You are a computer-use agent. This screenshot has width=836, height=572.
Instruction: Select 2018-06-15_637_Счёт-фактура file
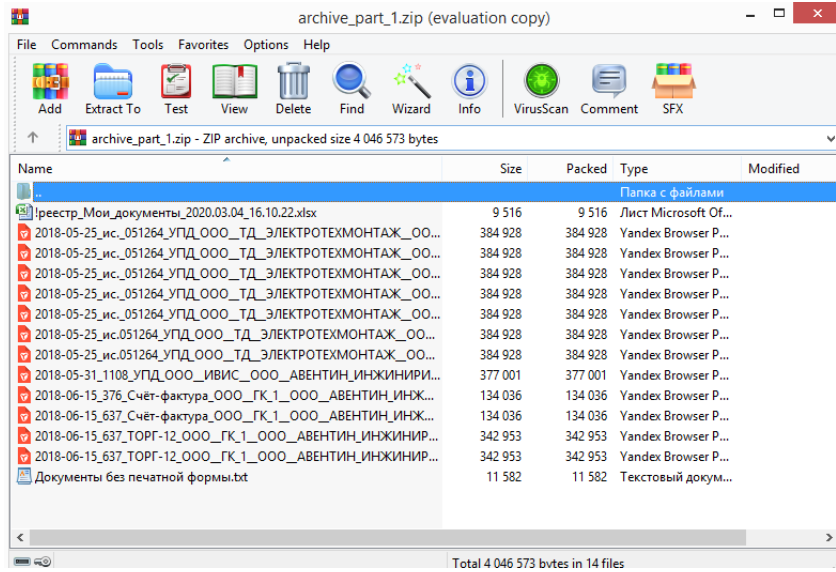pos(235,416)
